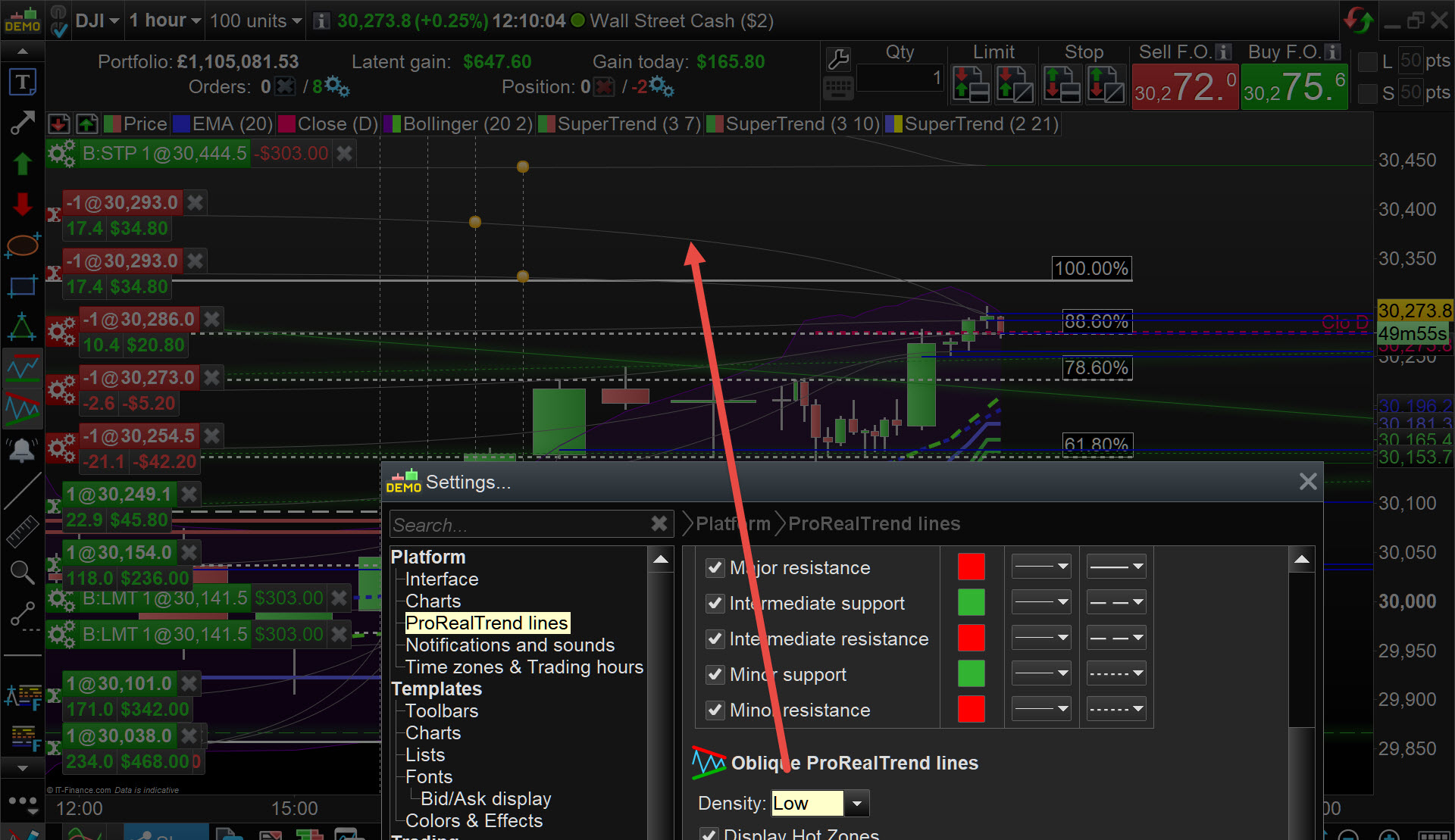Select the ruler measurement tool

pyautogui.click(x=22, y=532)
